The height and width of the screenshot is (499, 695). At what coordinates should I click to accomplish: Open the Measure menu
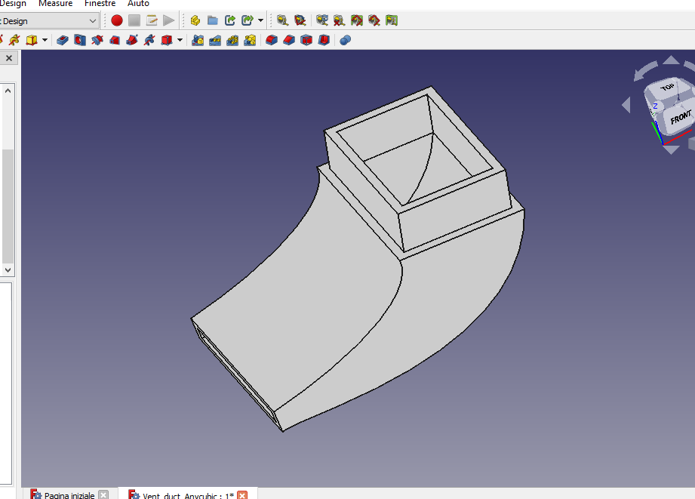(55, 4)
